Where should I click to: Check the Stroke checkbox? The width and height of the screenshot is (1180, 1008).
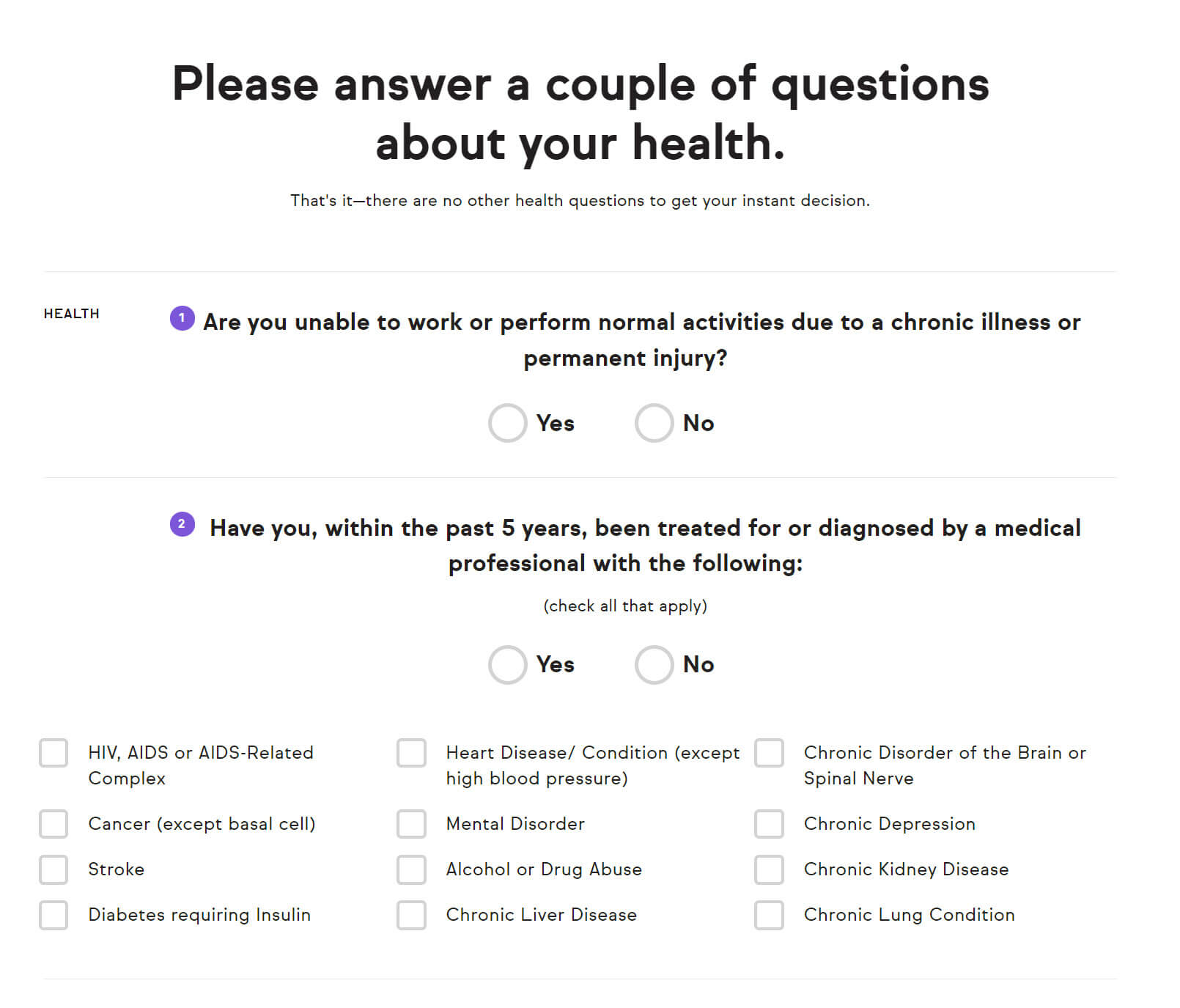[54, 869]
